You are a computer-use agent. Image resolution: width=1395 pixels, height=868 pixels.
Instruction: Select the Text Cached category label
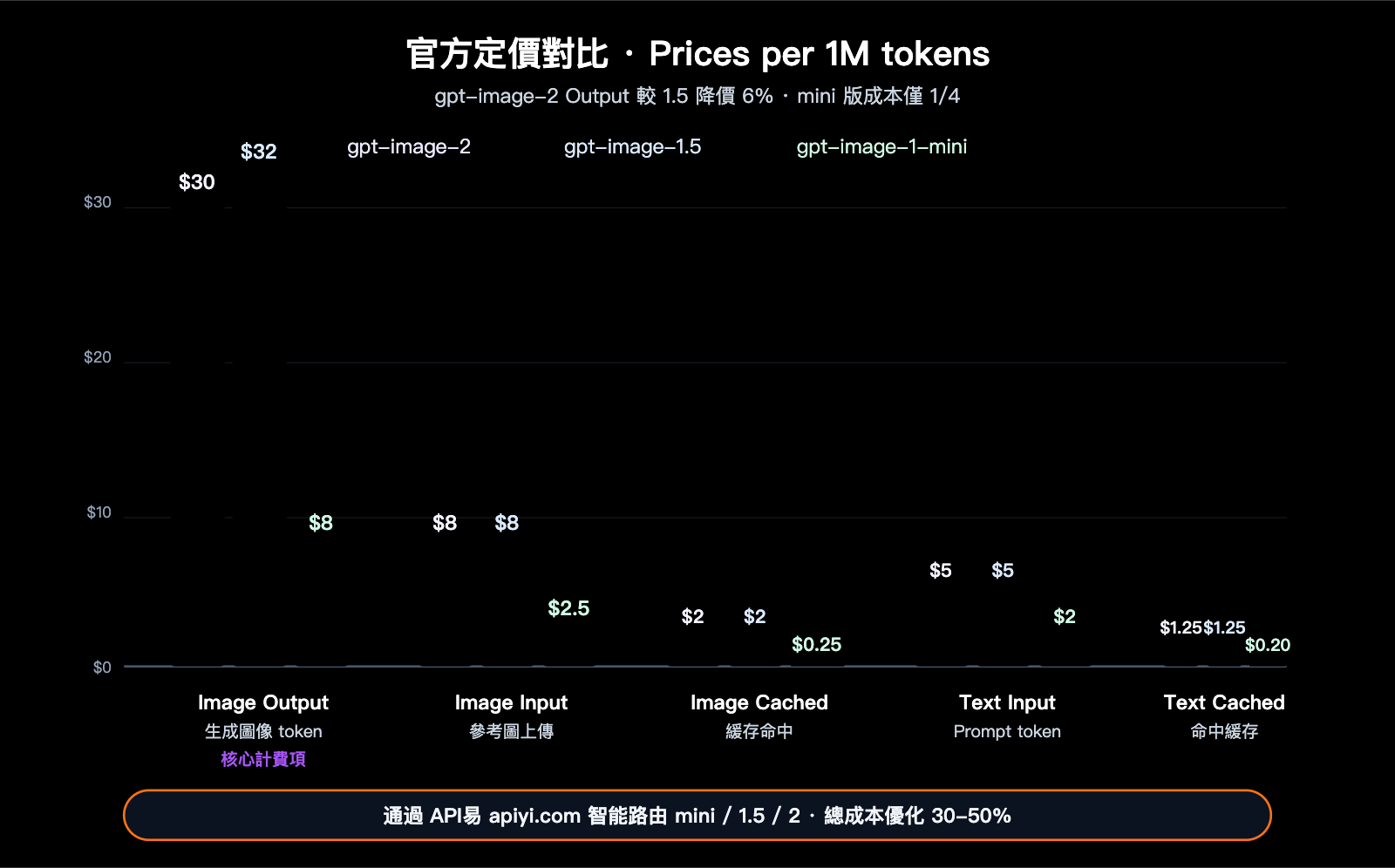[1224, 702]
